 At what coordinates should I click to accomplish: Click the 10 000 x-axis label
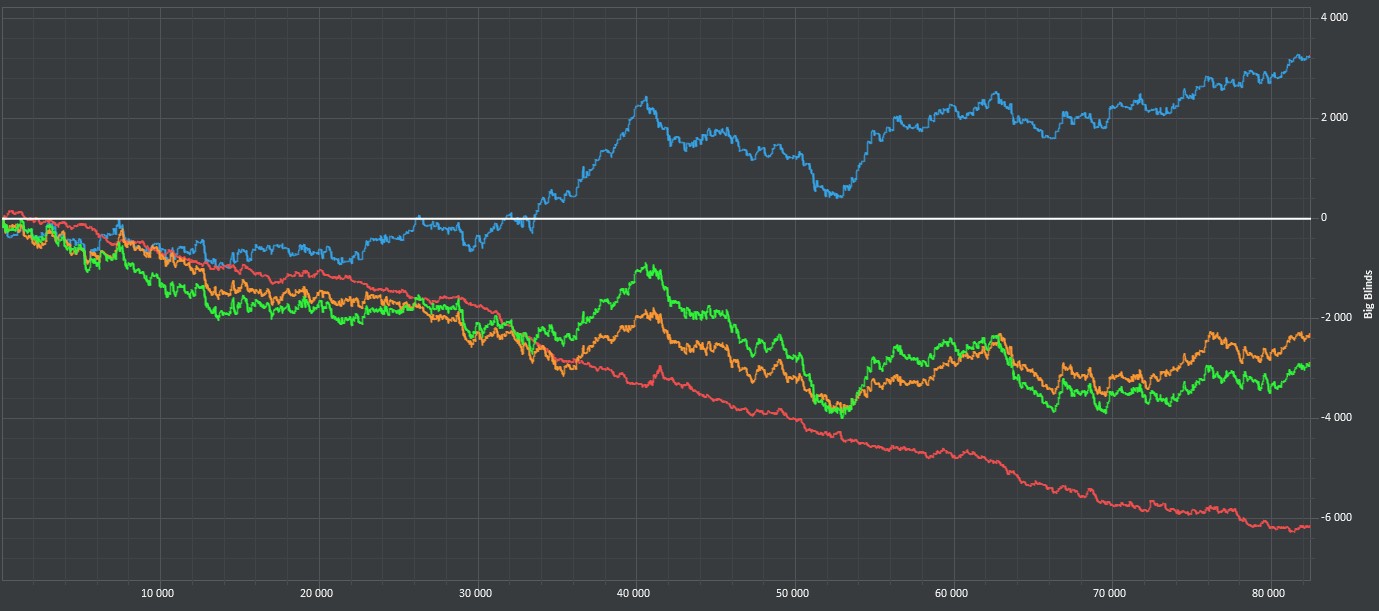158,592
